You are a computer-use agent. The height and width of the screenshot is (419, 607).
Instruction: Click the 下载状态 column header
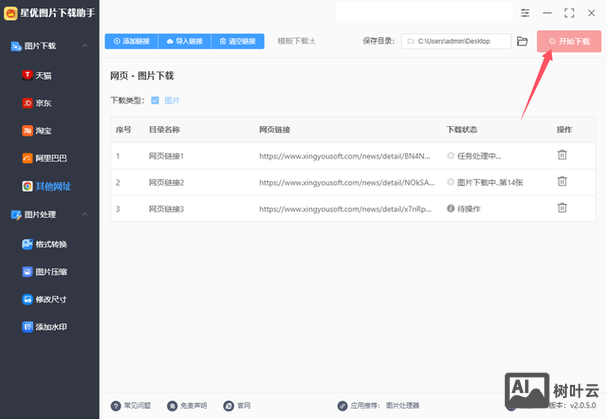461,129
